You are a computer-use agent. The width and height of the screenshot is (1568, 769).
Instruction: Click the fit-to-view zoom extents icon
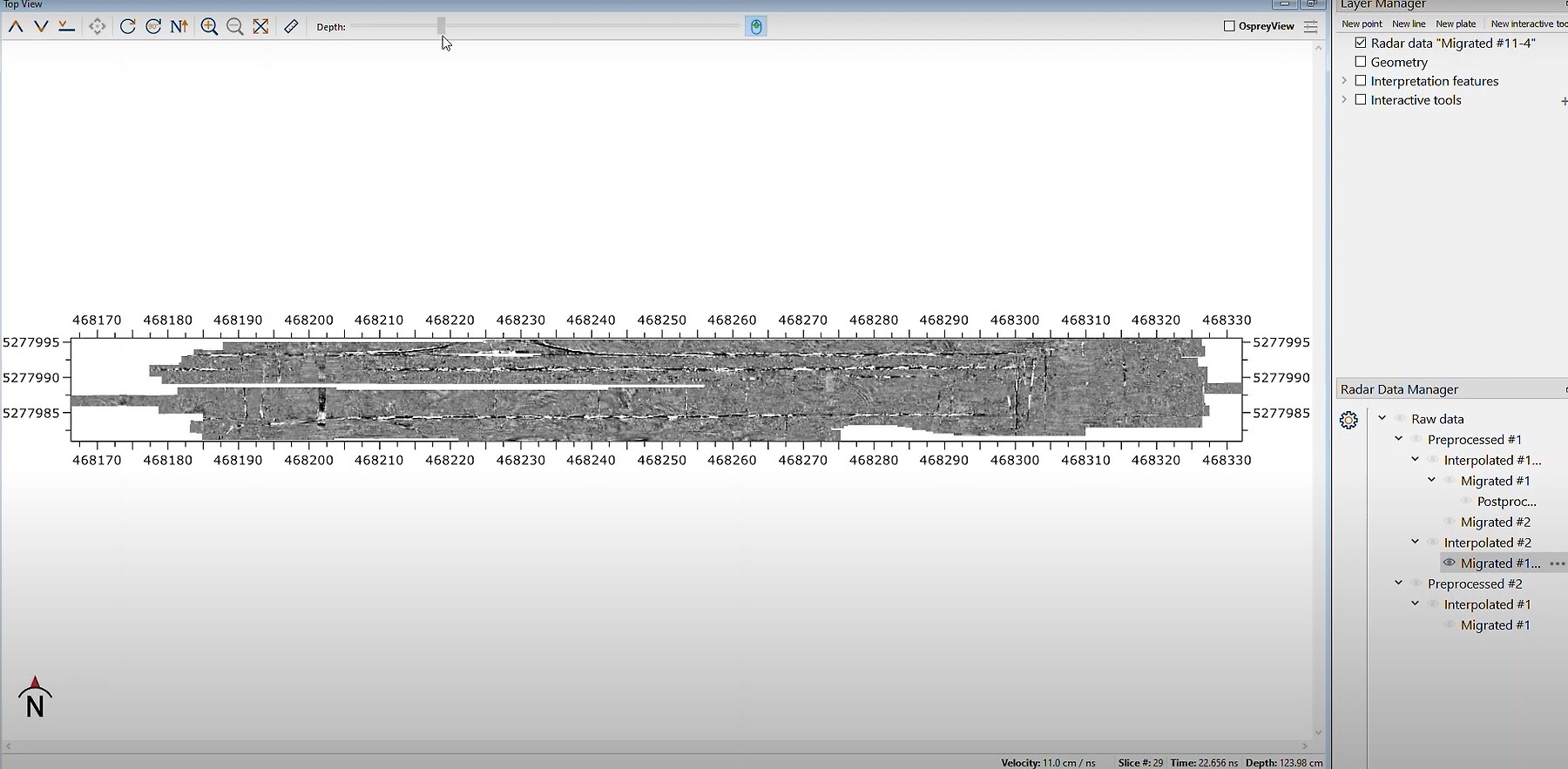pos(260,27)
